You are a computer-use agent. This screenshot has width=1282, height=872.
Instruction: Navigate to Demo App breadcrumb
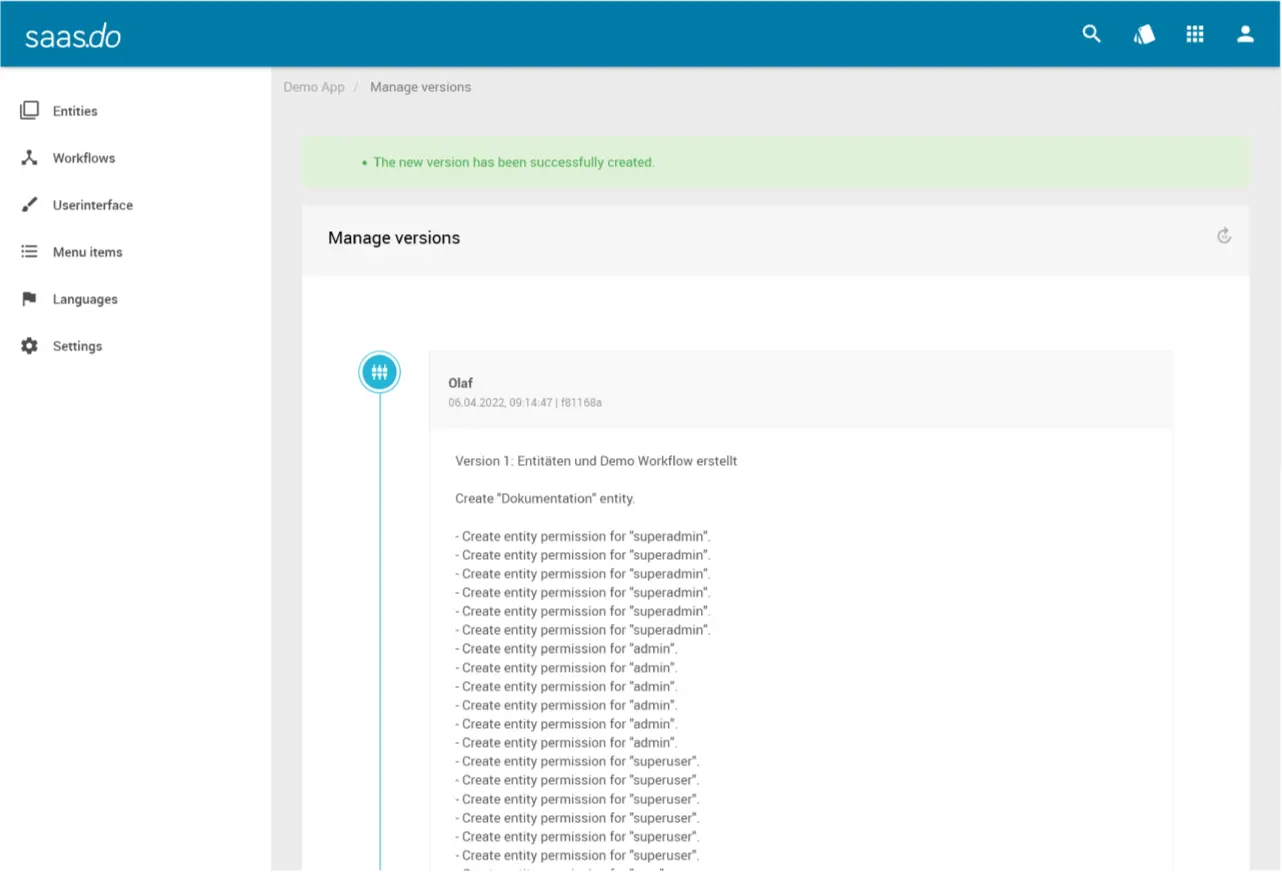[314, 87]
